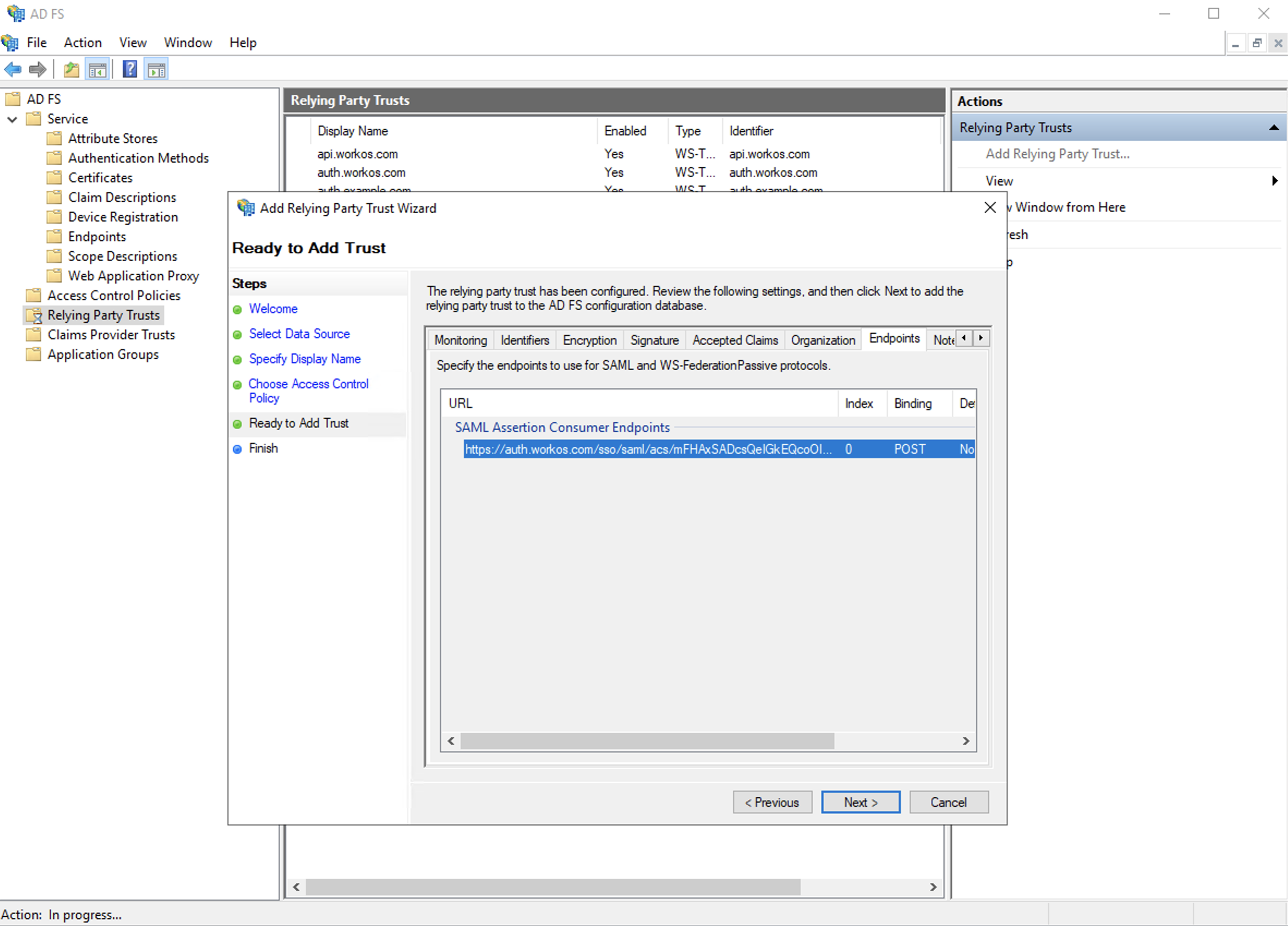Open the File menu
Image resolution: width=1288 pixels, height=926 pixels.
[x=37, y=43]
